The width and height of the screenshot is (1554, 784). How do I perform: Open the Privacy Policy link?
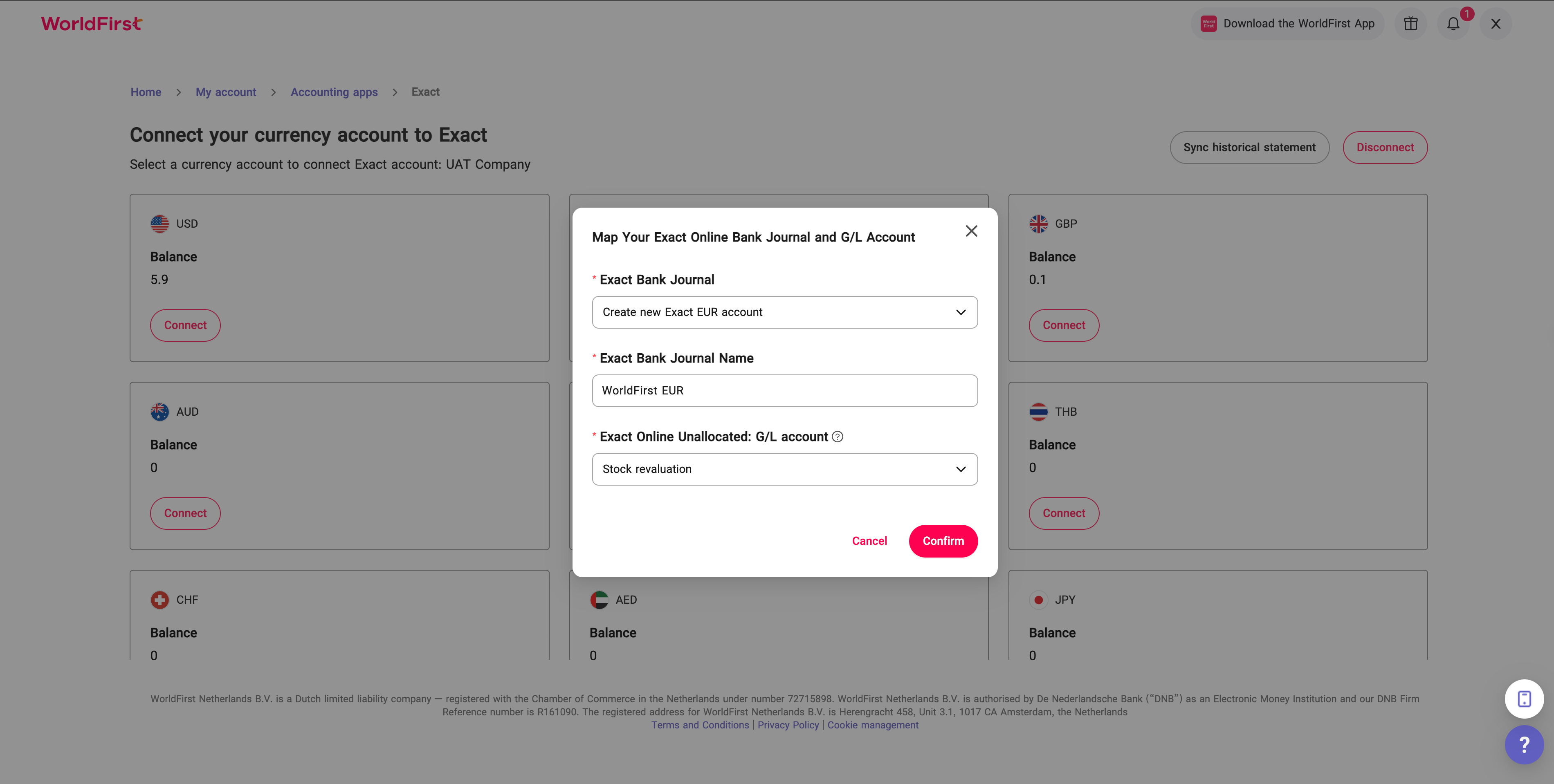click(x=788, y=725)
